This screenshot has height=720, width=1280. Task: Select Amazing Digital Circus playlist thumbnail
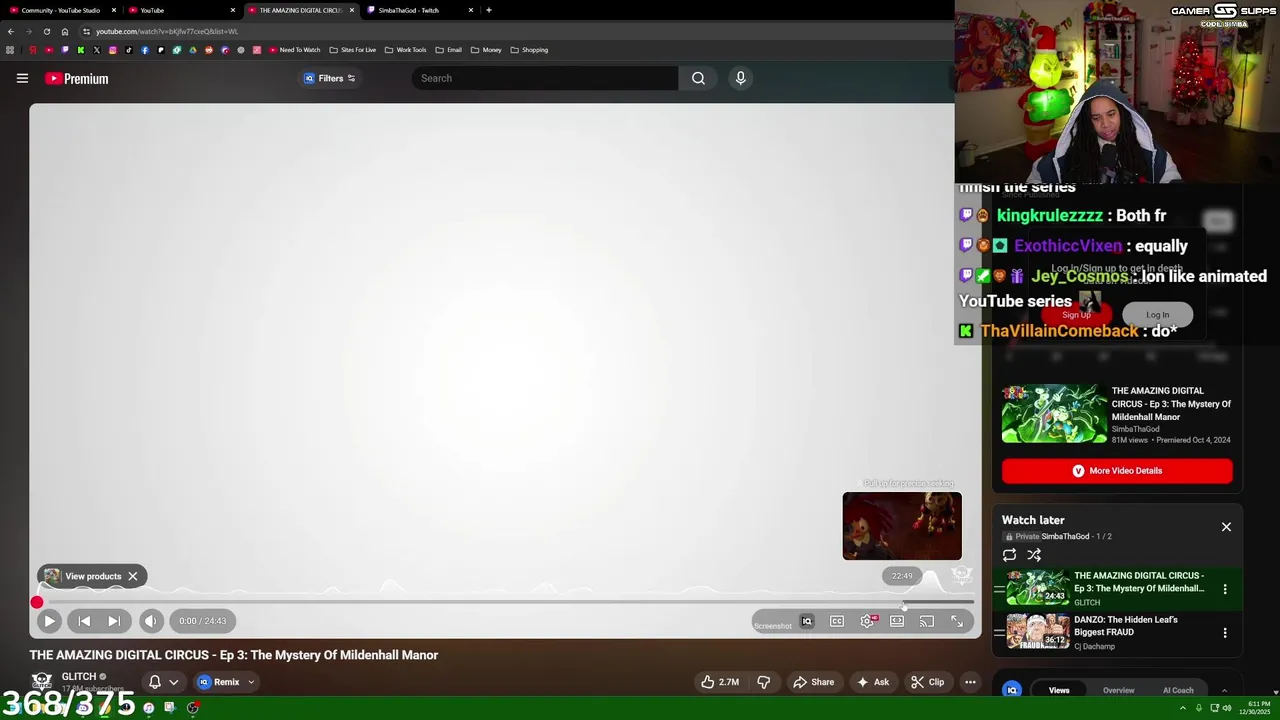pos(1038,588)
